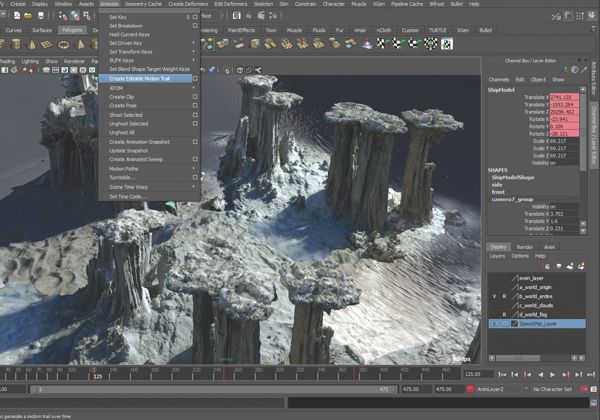This screenshot has height=420, width=600.
Task: Toggle visibility of SpaceShip_Layer
Action: pos(494,324)
